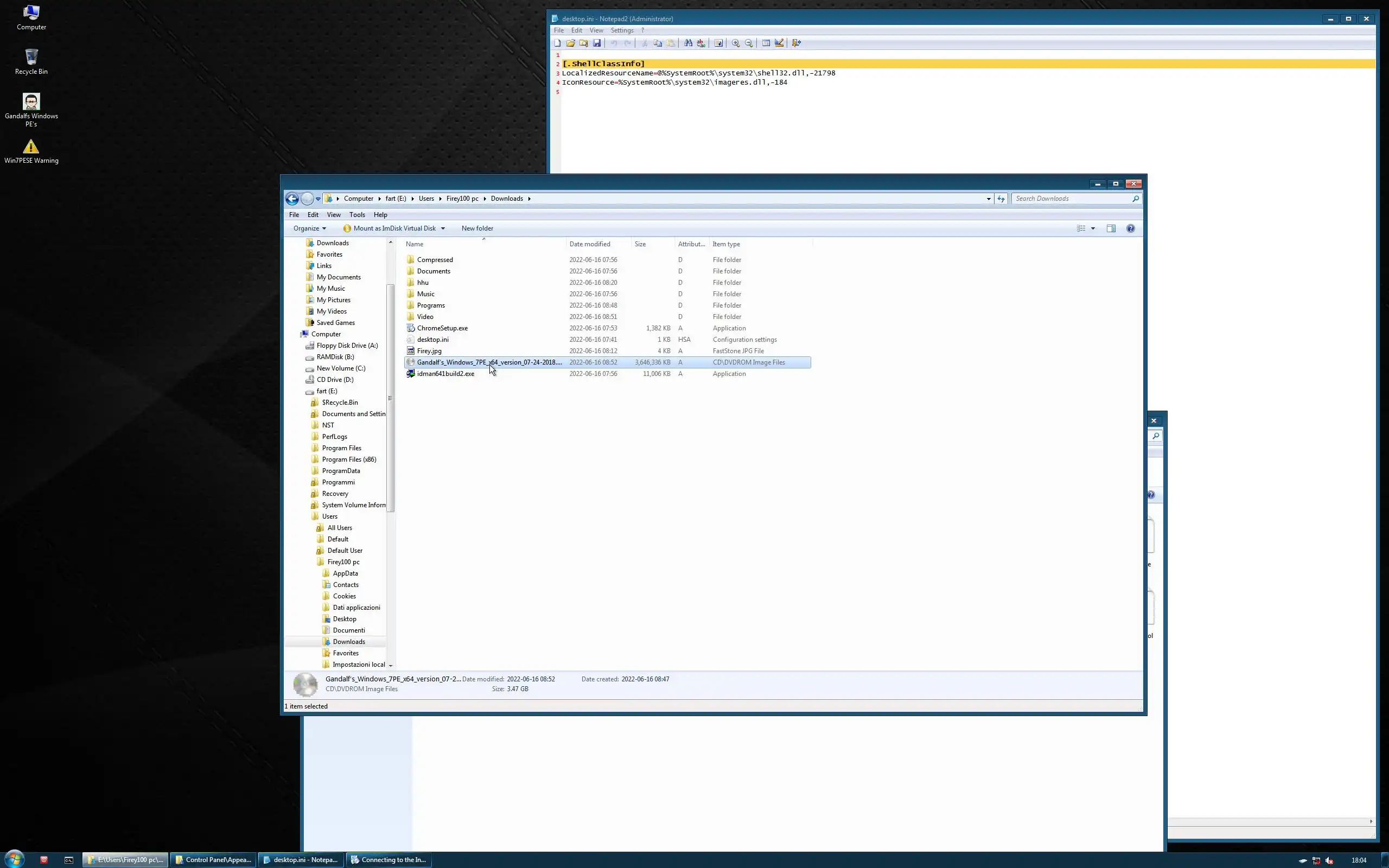Click Mount as ImDisk Virtual Disk
The width and height of the screenshot is (1389, 868).
(394, 228)
